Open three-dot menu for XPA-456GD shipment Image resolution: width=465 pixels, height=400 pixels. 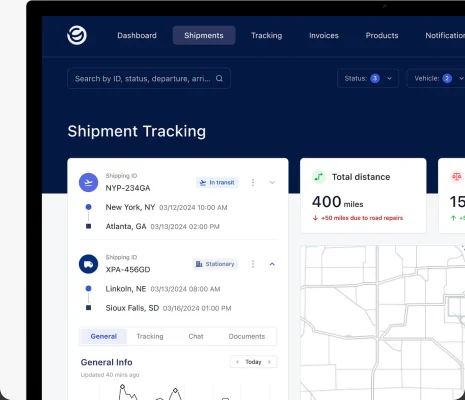253,264
